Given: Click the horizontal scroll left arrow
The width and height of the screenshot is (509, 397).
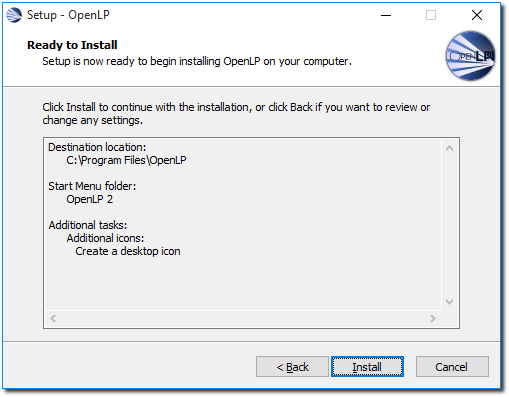Looking at the screenshot, I should point(53,318).
